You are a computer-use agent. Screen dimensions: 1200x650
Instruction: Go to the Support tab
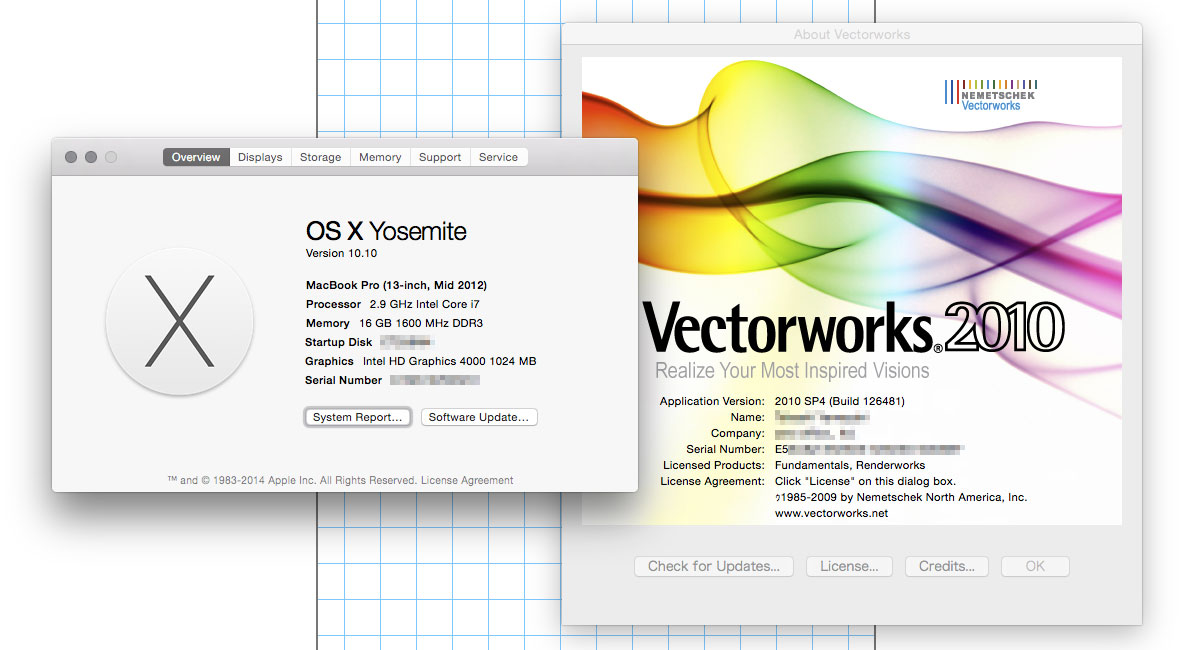440,157
